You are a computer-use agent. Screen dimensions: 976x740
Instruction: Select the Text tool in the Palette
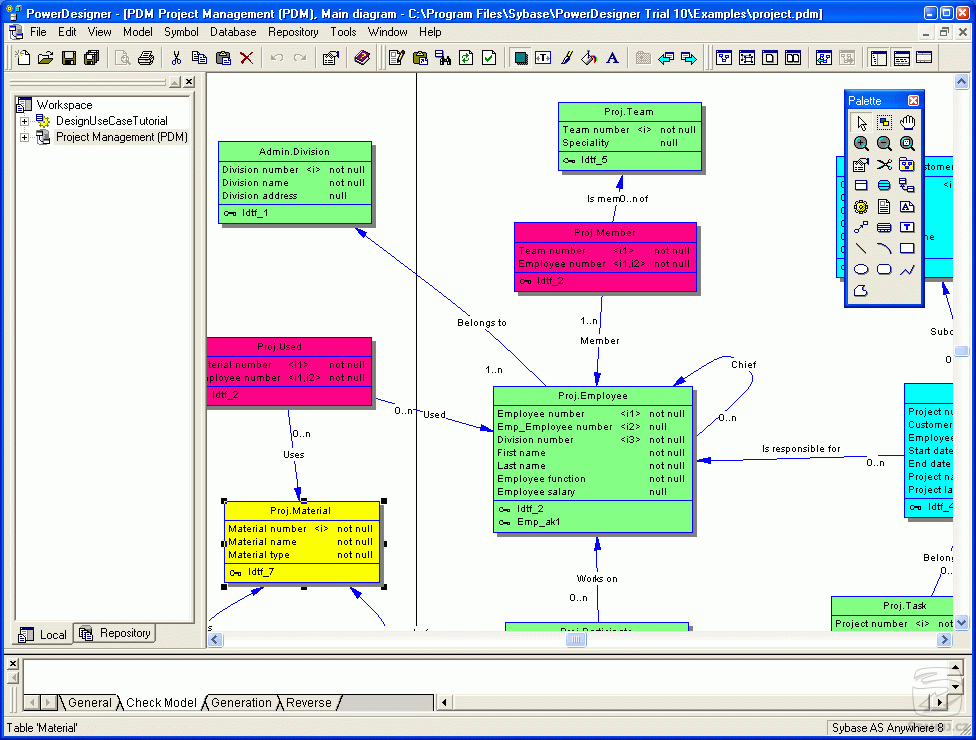(x=908, y=227)
